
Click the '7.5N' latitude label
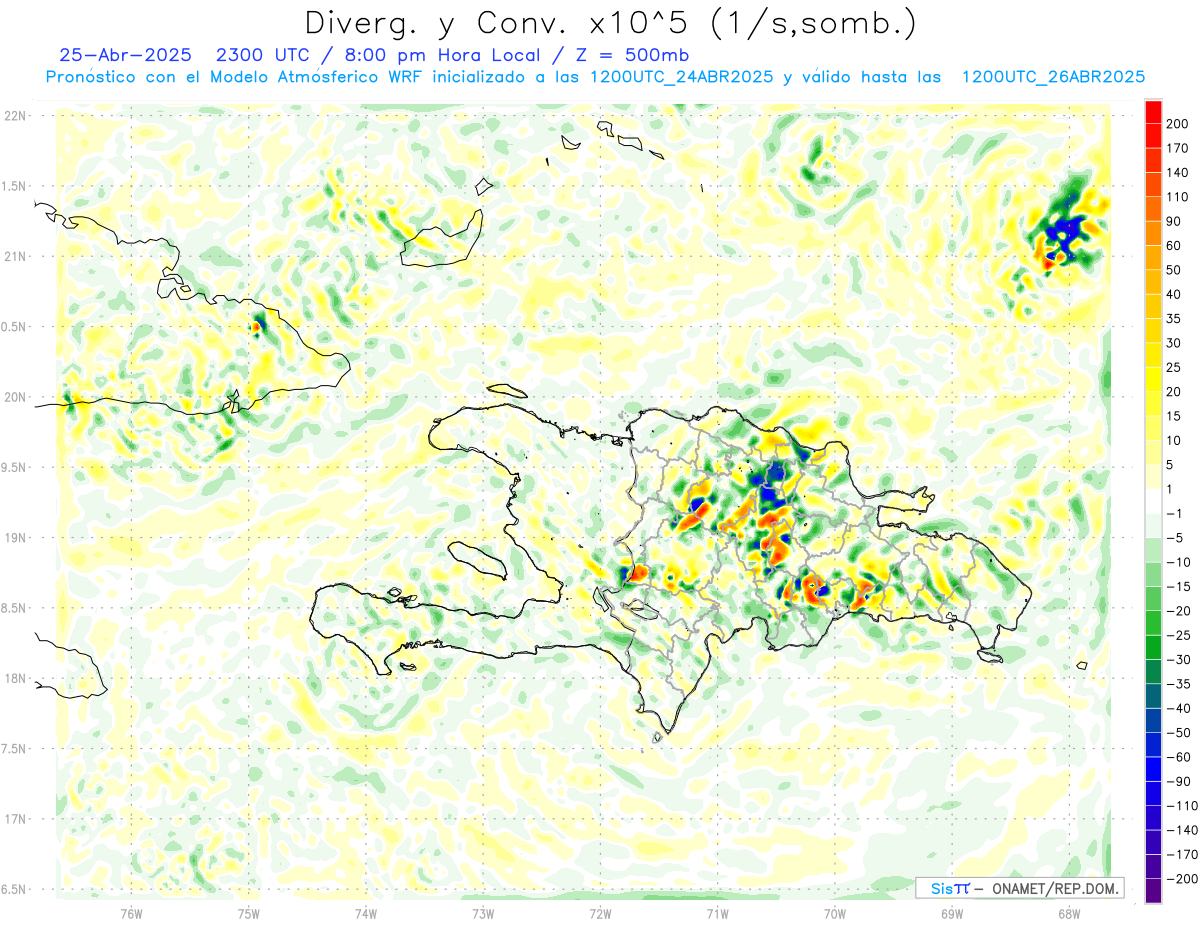coord(14,749)
